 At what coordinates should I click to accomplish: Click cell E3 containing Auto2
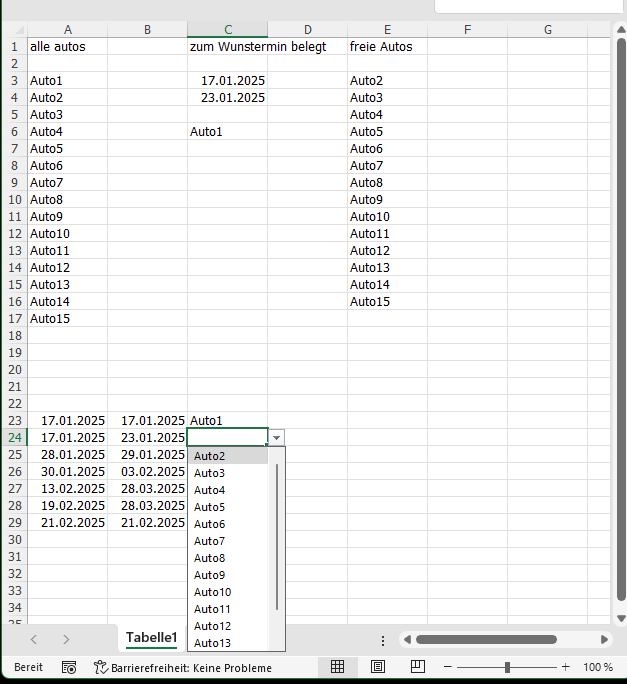[387, 81]
